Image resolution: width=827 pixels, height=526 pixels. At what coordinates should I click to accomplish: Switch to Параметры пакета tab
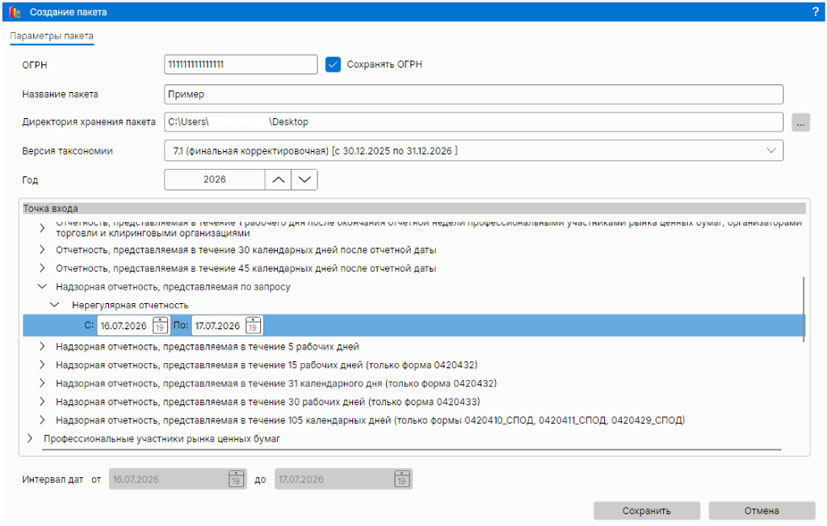(x=52, y=37)
